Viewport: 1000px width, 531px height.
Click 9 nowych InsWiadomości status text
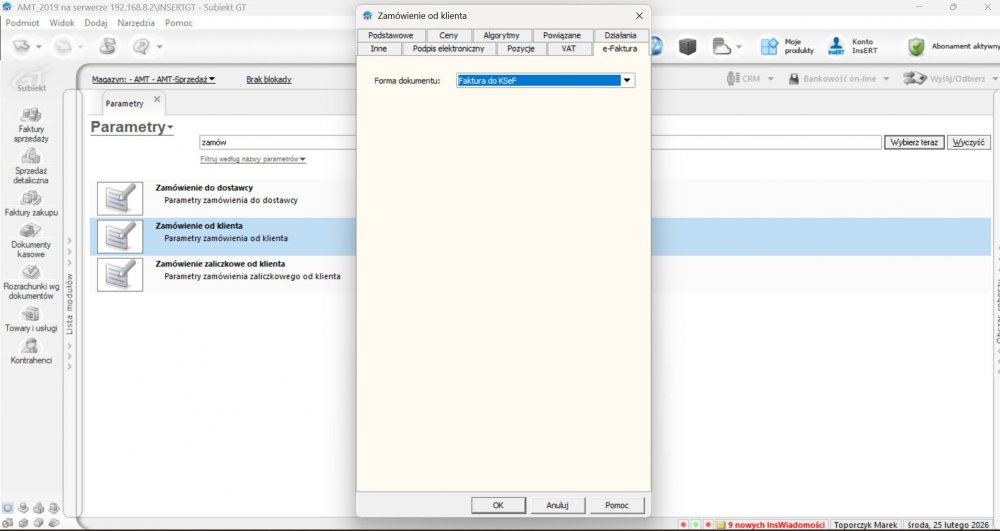point(776,525)
